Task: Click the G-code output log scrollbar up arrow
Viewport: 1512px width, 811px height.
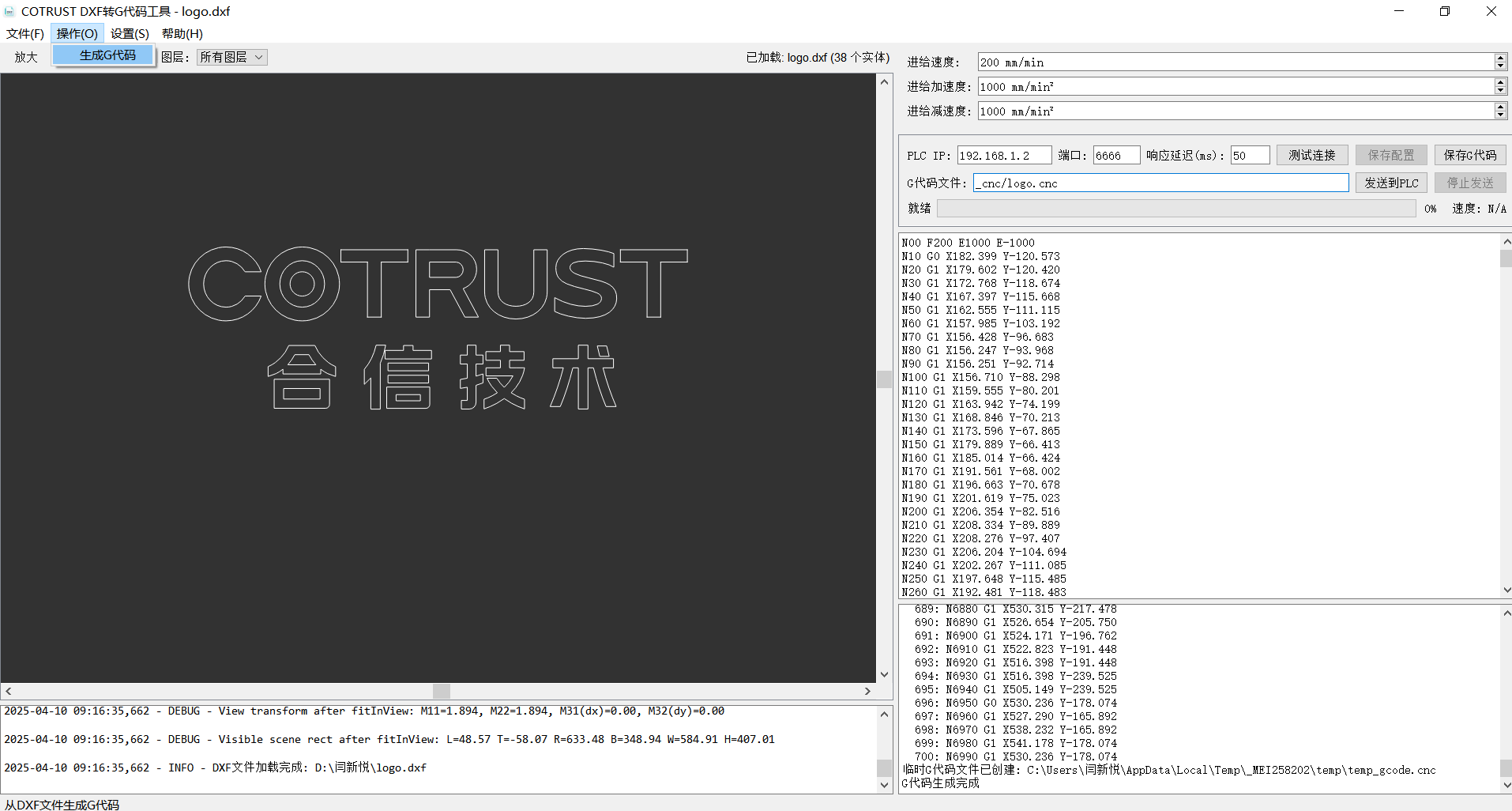Action: click(1506, 613)
